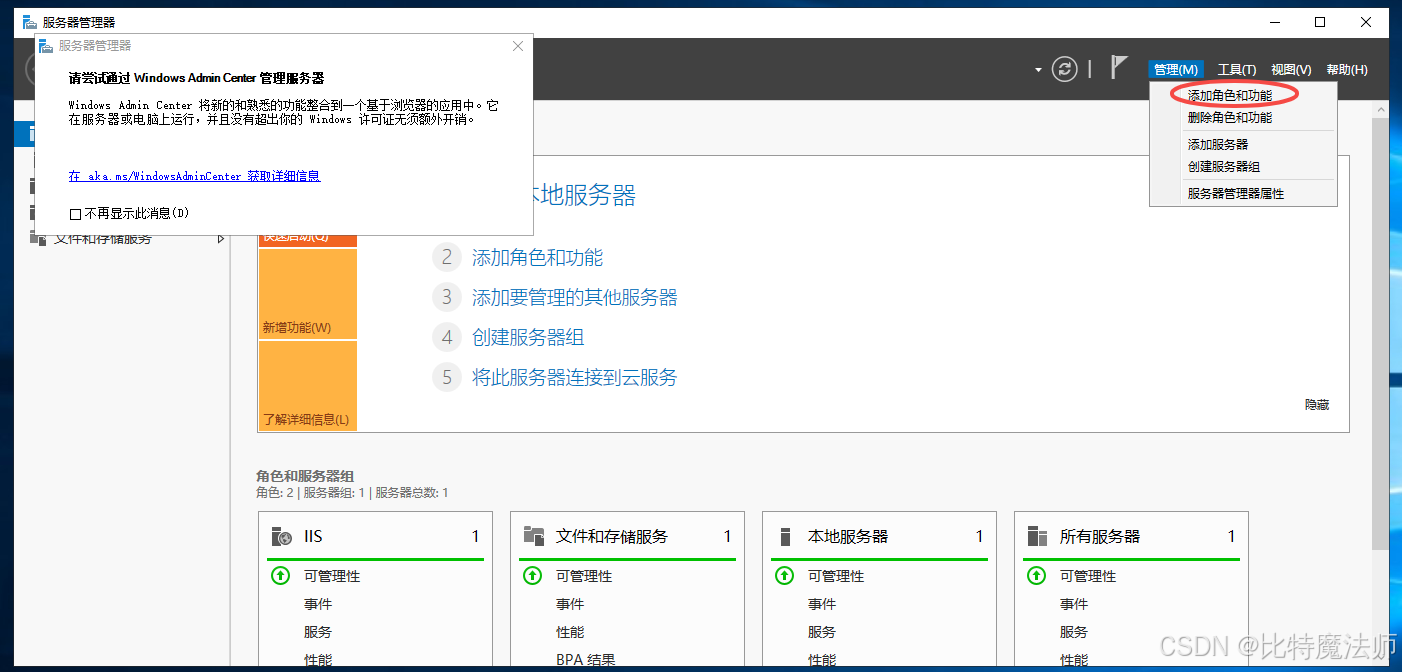Click 可管理性 in 文件和存储服务 tile
The image size is (1402, 672).
click(x=584, y=576)
